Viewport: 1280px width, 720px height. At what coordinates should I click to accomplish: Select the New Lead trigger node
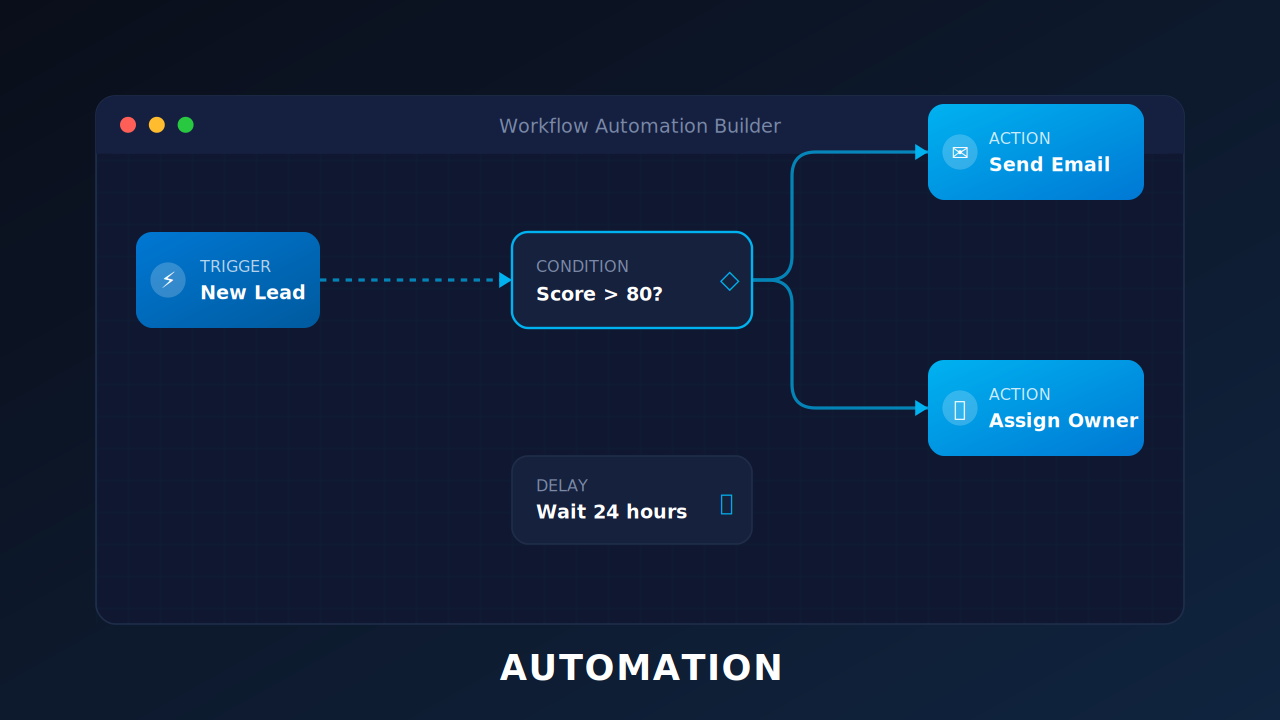[x=228, y=280]
